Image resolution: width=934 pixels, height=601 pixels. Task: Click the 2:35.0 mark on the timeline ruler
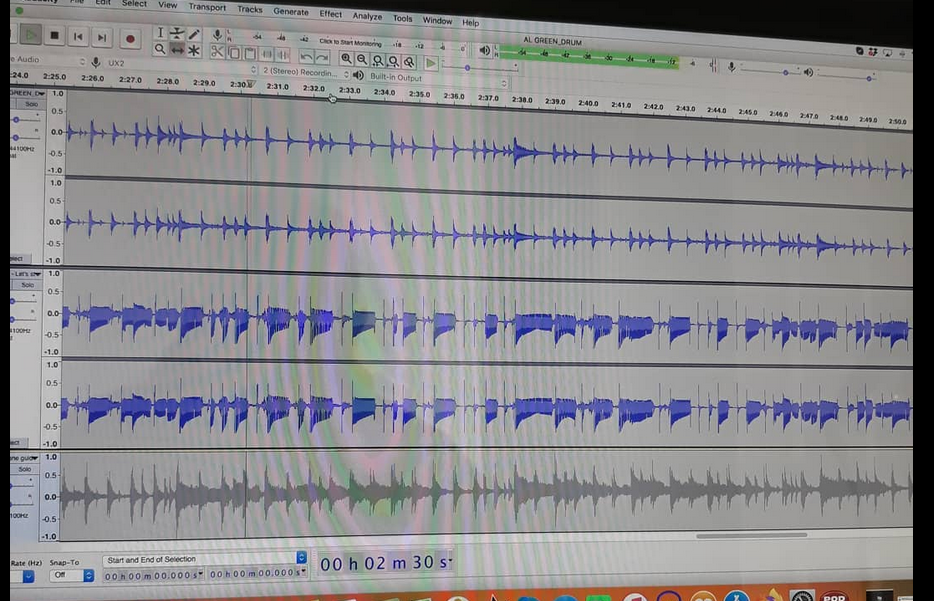click(x=419, y=94)
